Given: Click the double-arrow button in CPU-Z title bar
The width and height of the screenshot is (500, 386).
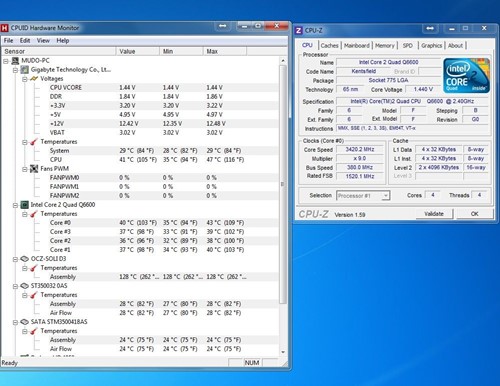Looking at the screenshot, I should pos(430,29).
